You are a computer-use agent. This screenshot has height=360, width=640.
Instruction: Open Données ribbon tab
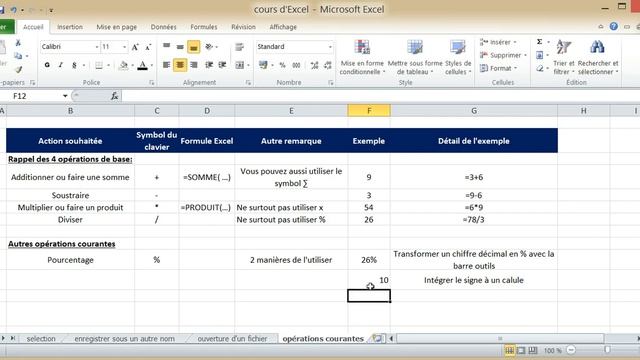click(163, 27)
